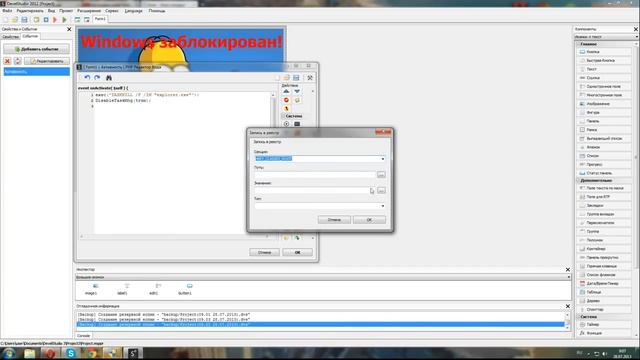Open the Сервис menu

click(x=112, y=11)
